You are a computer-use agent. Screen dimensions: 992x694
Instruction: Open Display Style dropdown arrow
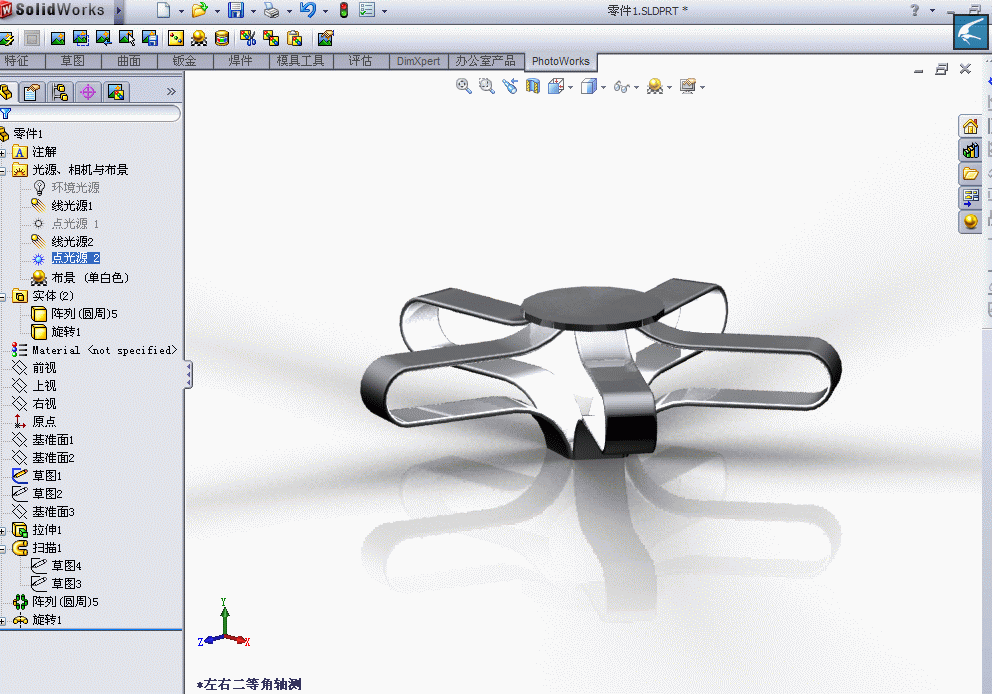pos(604,87)
